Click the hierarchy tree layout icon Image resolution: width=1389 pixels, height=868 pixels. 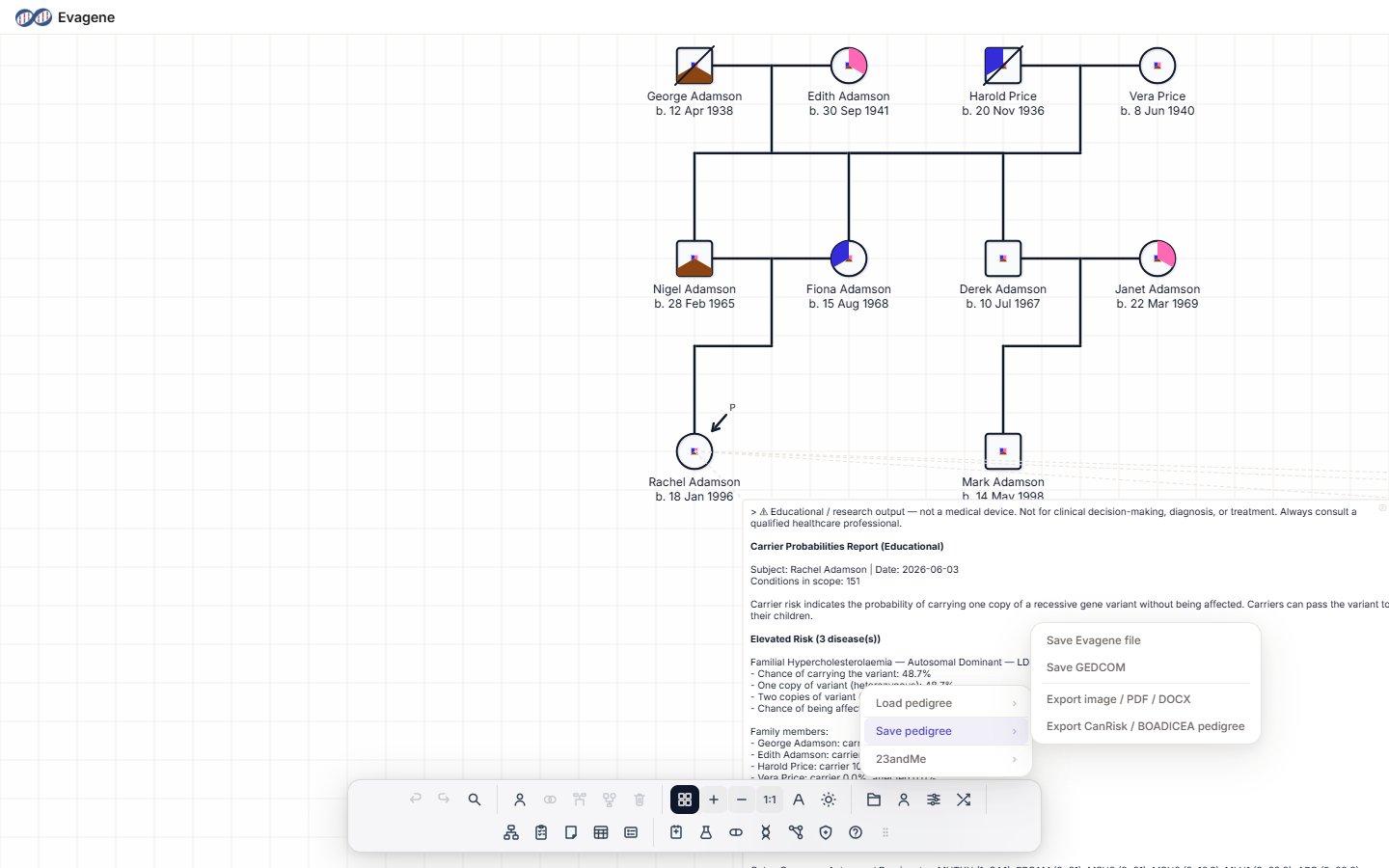511,832
